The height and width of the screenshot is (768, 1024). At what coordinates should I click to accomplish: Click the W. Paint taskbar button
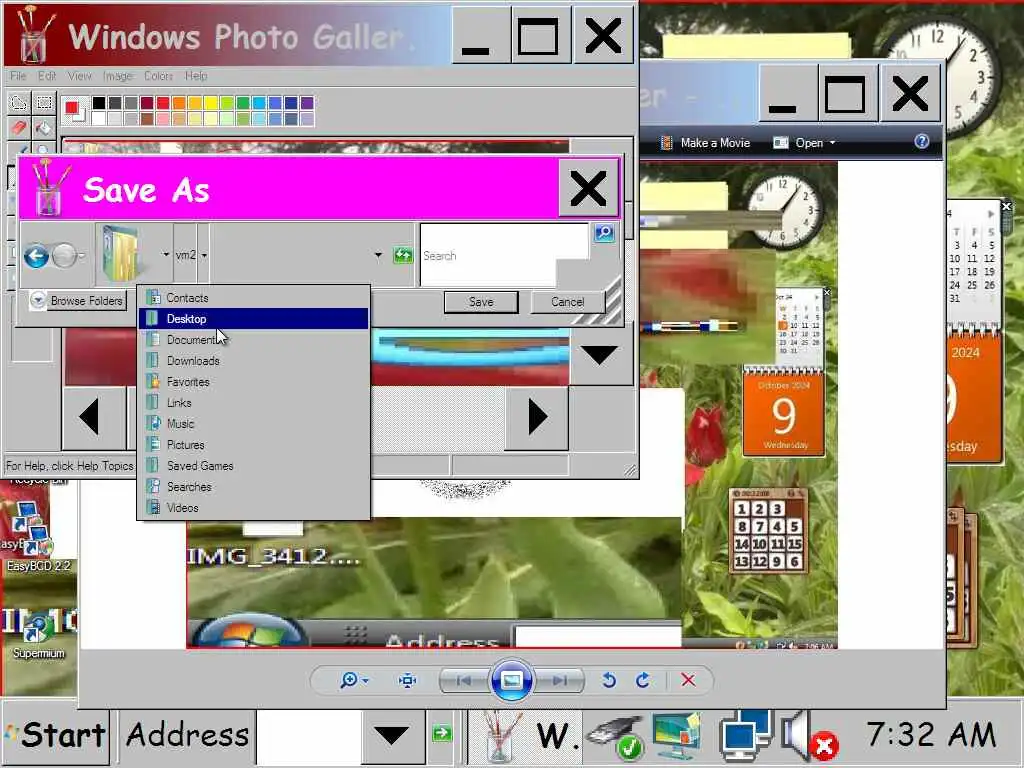coord(525,736)
